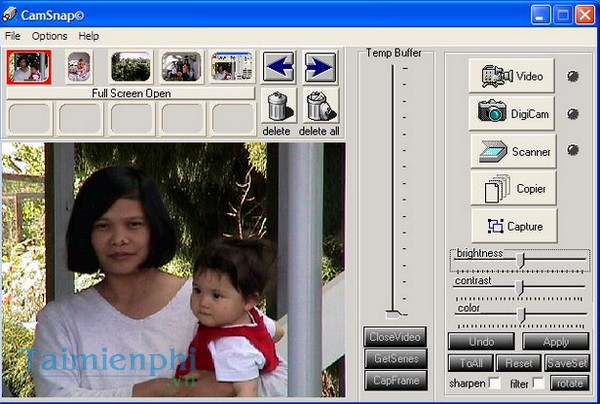
Task: Click the Video source button
Action: (x=513, y=76)
